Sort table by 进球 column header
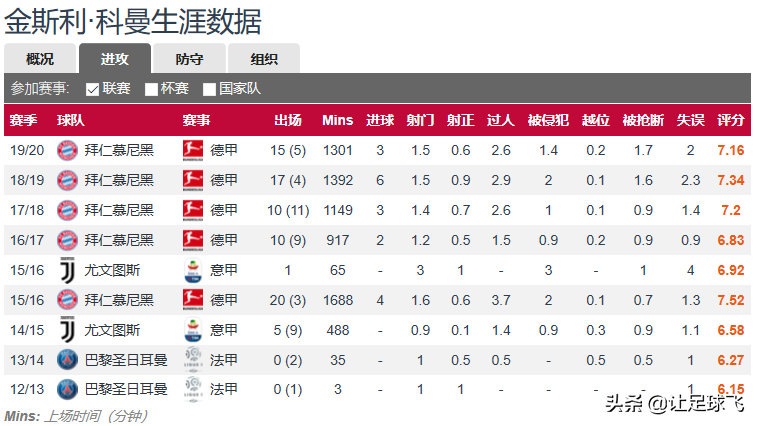 [380, 120]
